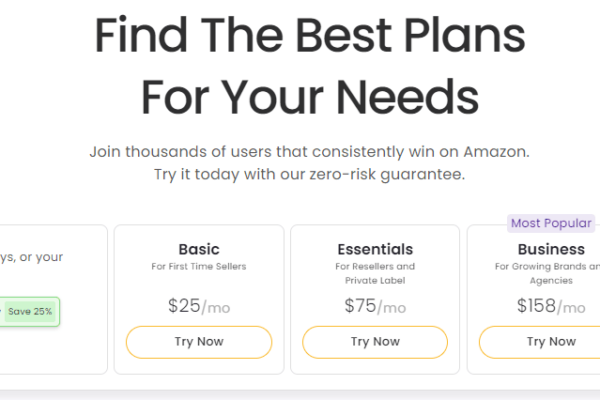Click the partially visible guarantee text card

tap(54, 299)
